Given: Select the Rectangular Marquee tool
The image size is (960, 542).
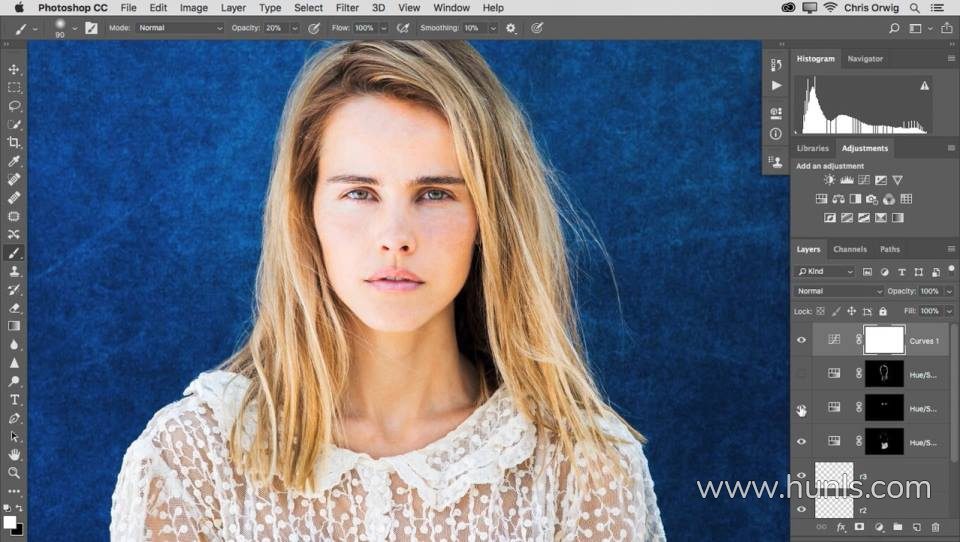Looking at the screenshot, I should click(x=13, y=88).
